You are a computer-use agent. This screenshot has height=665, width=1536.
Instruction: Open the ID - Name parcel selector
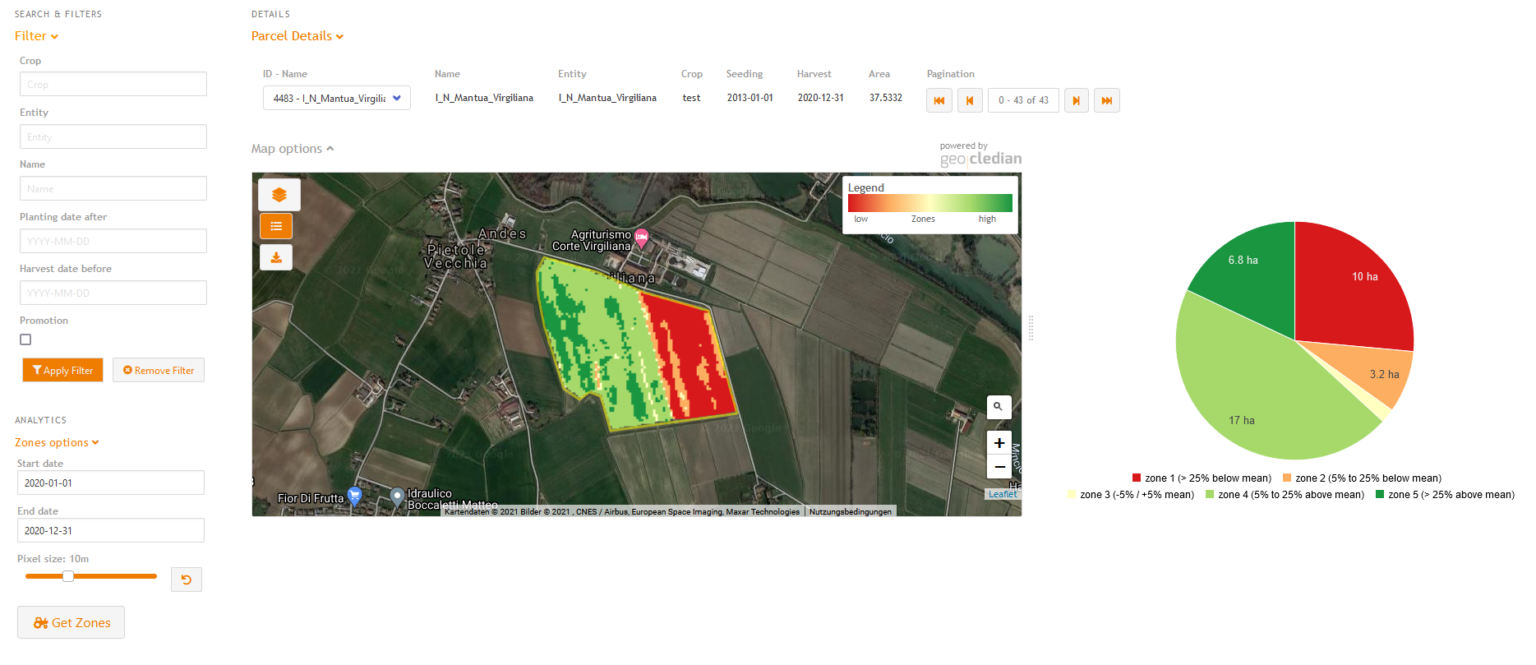pos(336,98)
